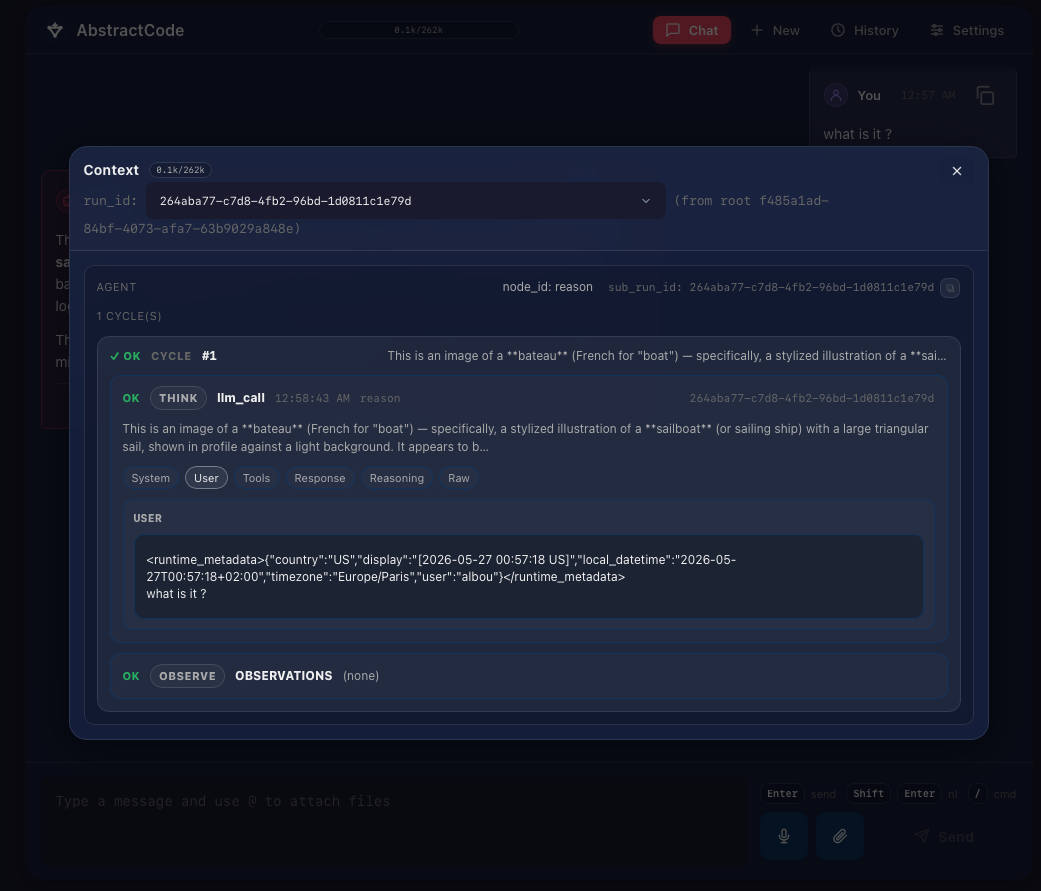The width and height of the screenshot is (1041, 891).
Task: Click the paperclip attach files button
Action: click(840, 836)
